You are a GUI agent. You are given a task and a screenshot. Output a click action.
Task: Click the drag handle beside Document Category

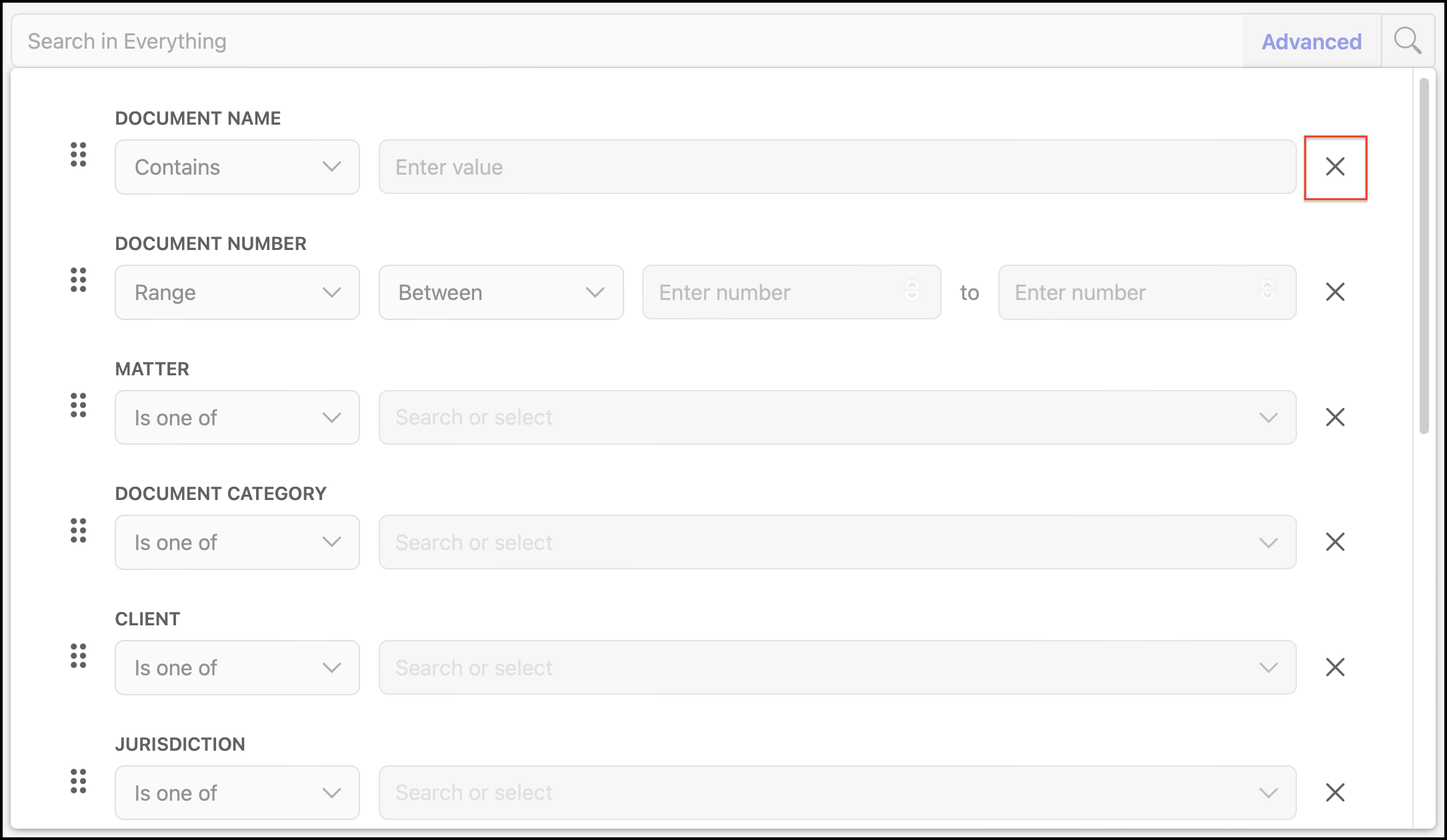[x=79, y=531]
